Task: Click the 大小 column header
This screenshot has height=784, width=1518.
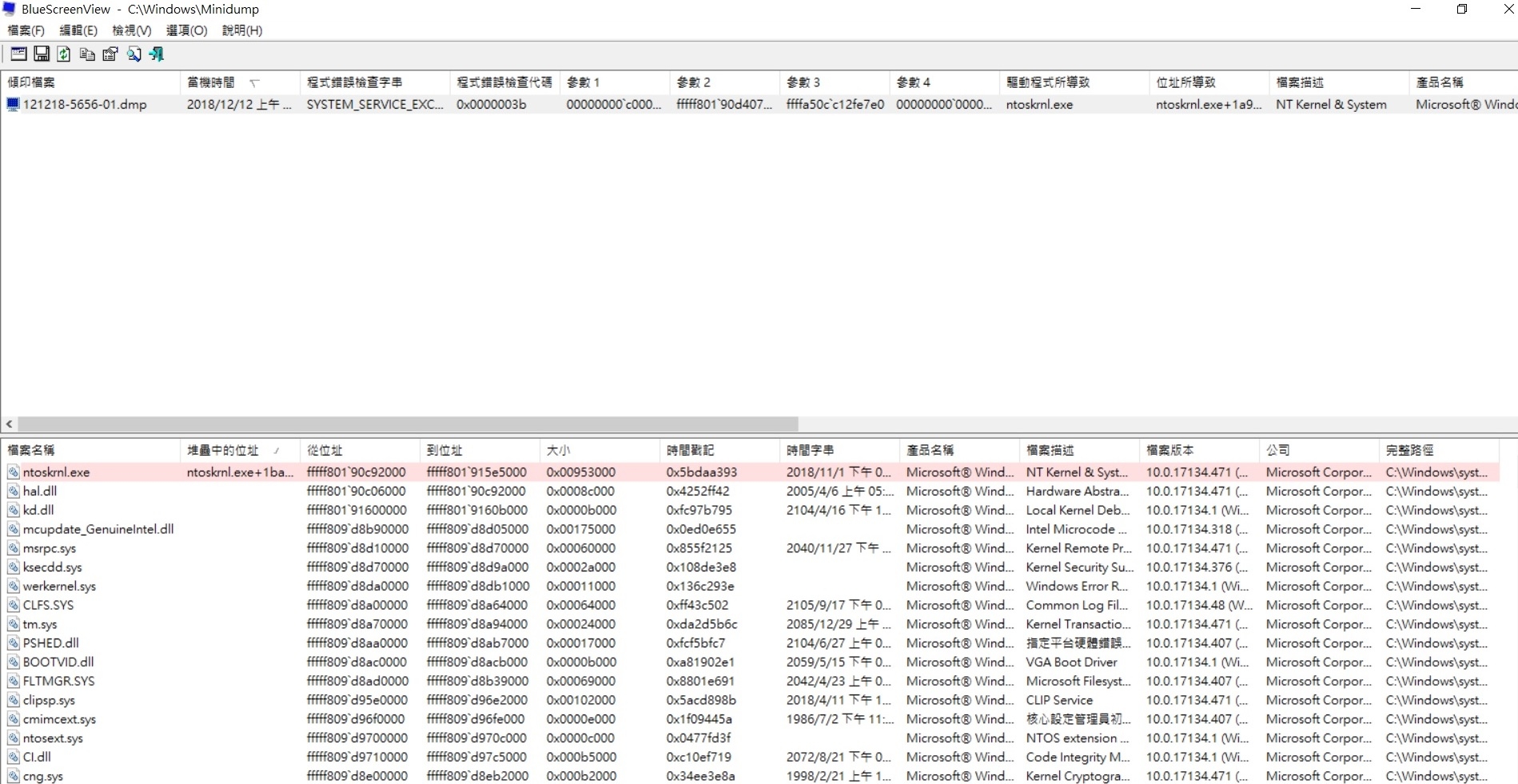Action: 600,450
